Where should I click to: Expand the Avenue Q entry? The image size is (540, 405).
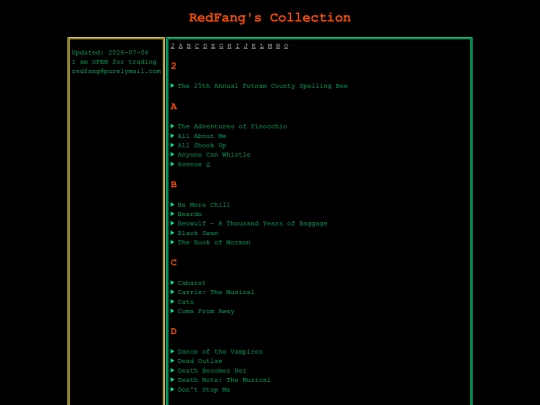[x=190, y=164]
